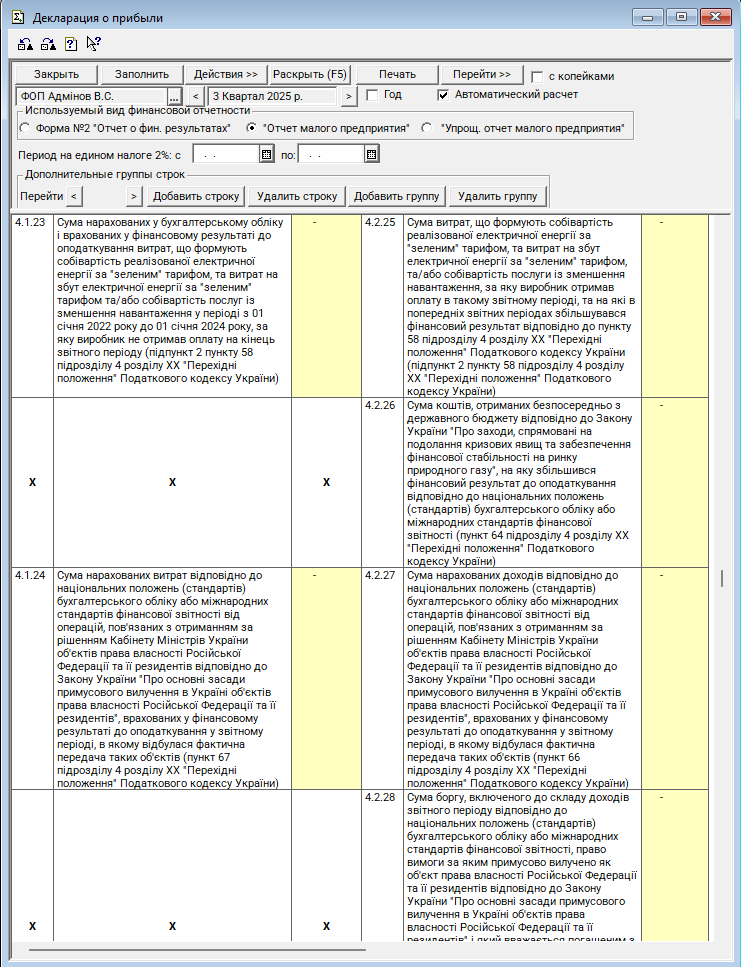Click the second toolbar icon with arrow and figure
741x967 pixels.
pyautogui.click(x=47, y=44)
